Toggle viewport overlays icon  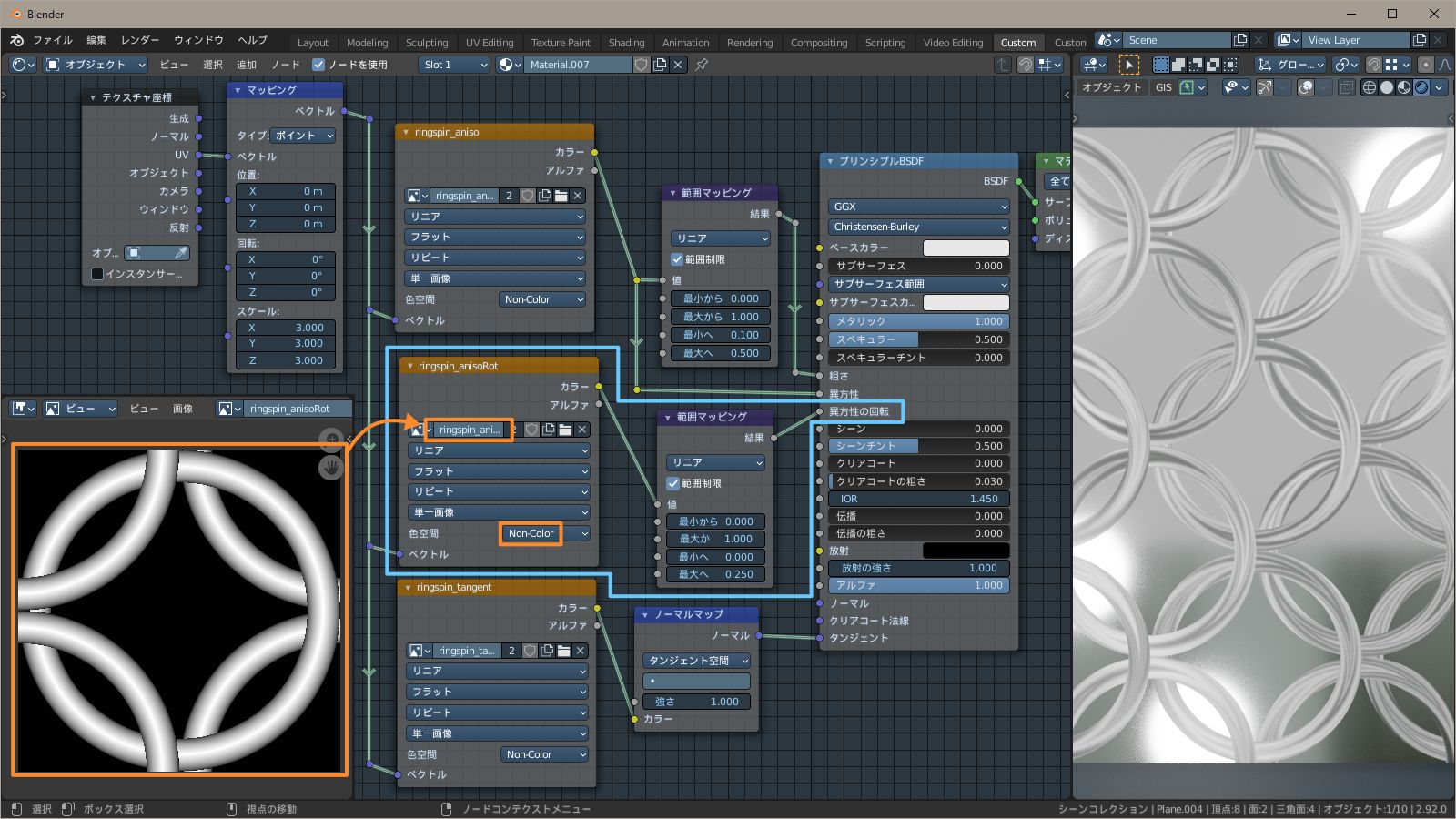[x=1305, y=87]
